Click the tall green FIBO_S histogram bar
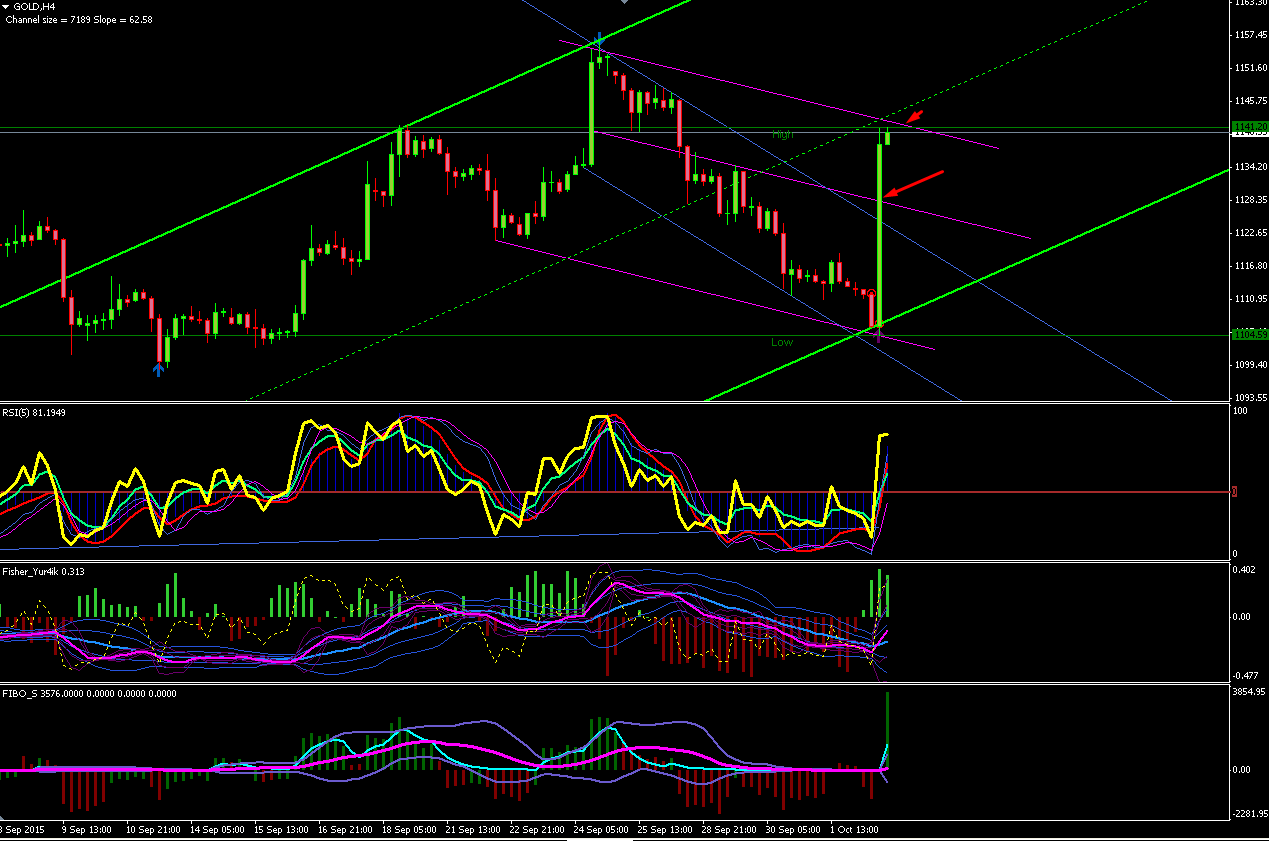Screen dimensions: 1269x841 tap(887, 730)
